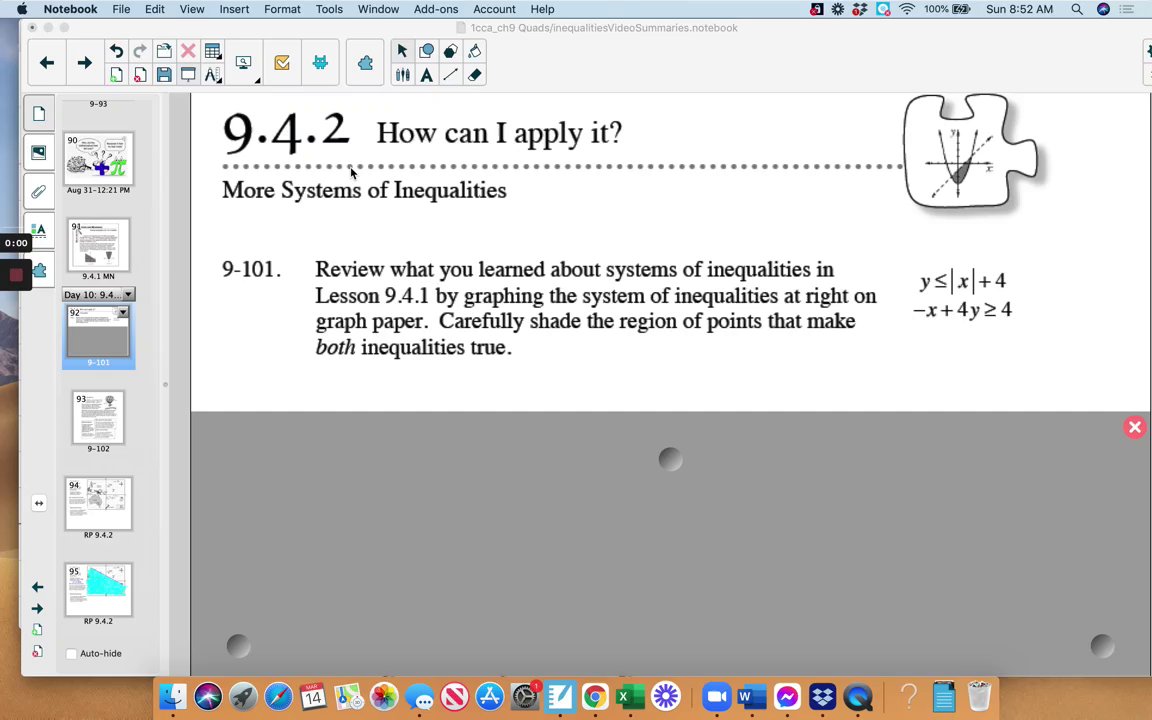Open the File menu

(x=121, y=9)
